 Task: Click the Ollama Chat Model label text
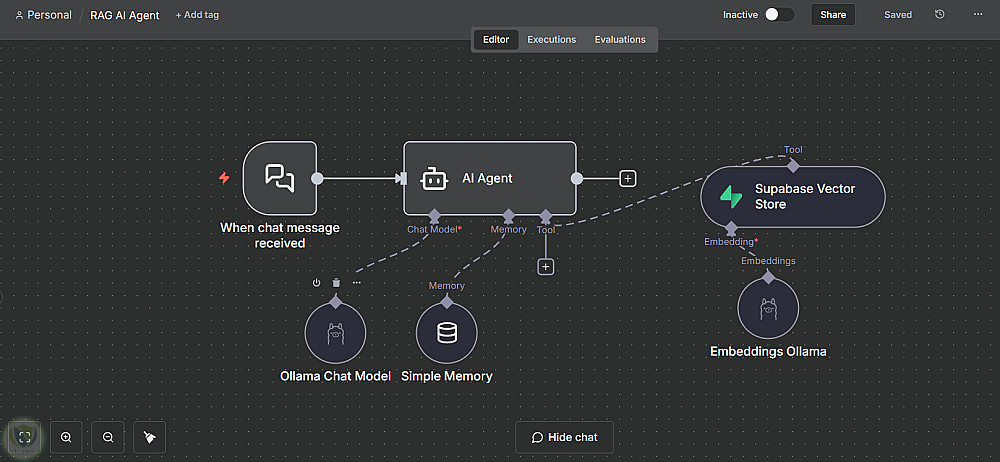[335, 376]
